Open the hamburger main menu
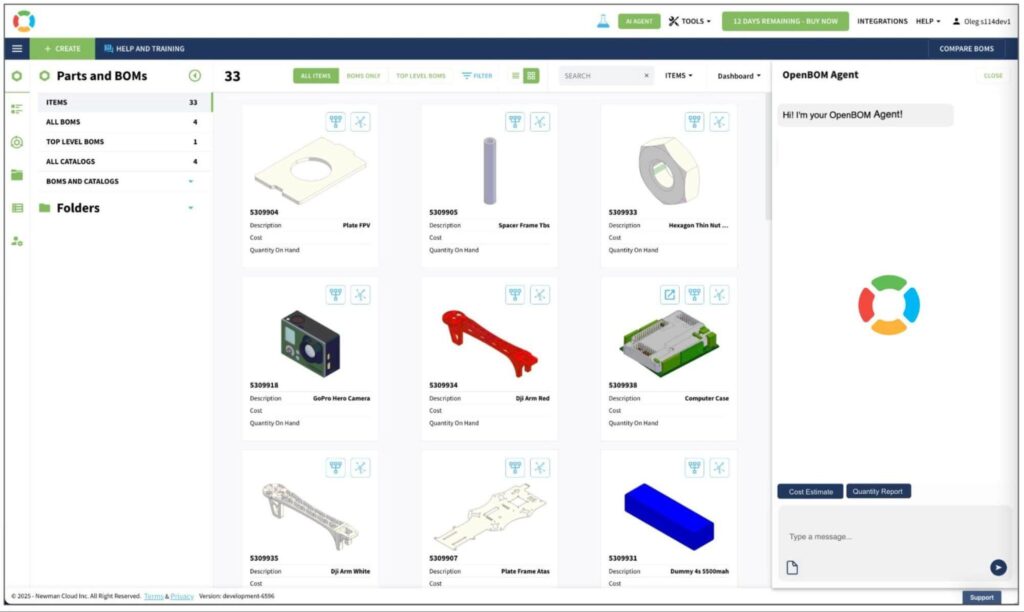The height and width of the screenshot is (612, 1024). pyautogui.click(x=17, y=48)
